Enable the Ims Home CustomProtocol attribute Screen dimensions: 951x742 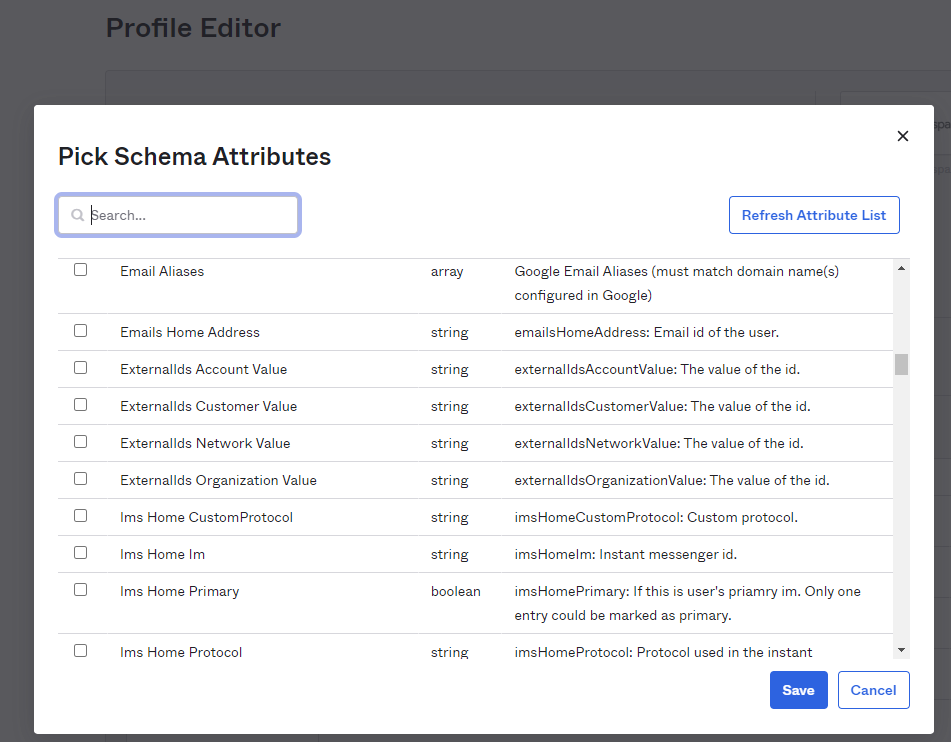80,516
